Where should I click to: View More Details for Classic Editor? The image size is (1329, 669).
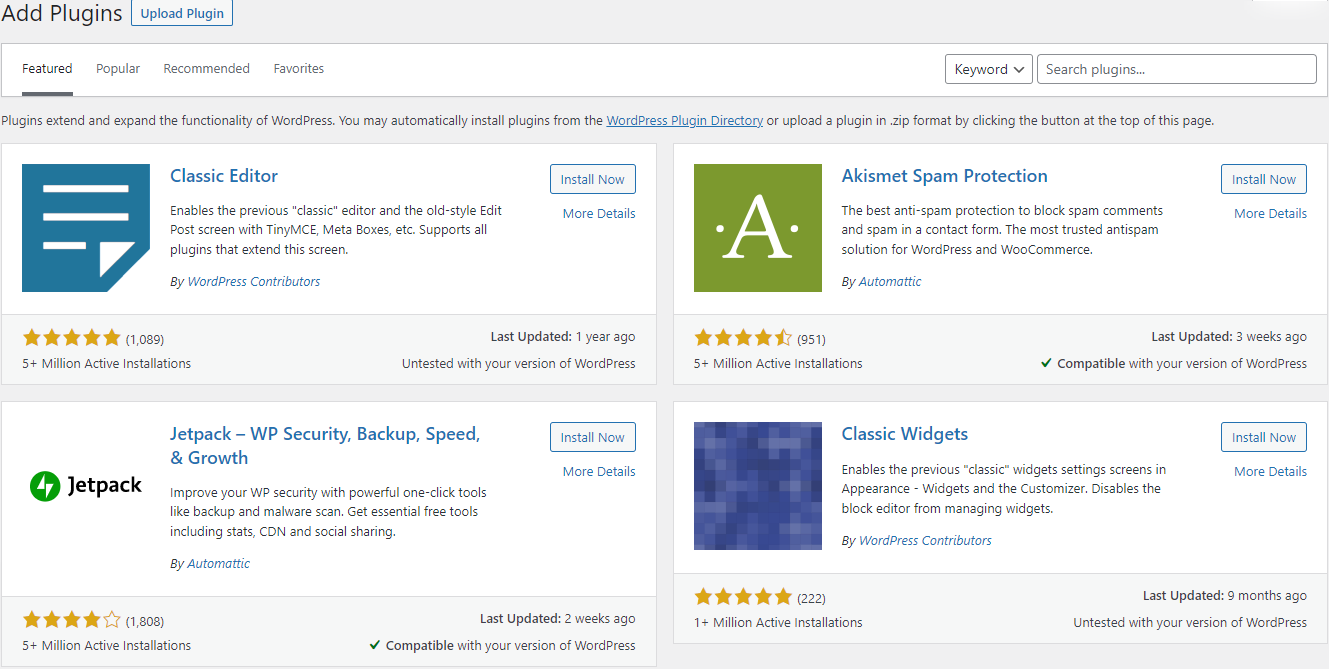tap(599, 213)
